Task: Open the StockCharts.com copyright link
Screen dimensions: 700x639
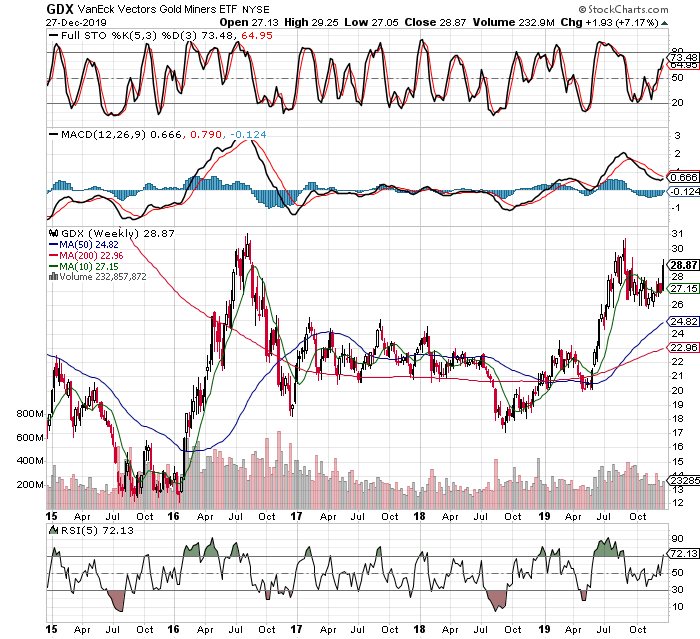Action: [x=623, y=9]
